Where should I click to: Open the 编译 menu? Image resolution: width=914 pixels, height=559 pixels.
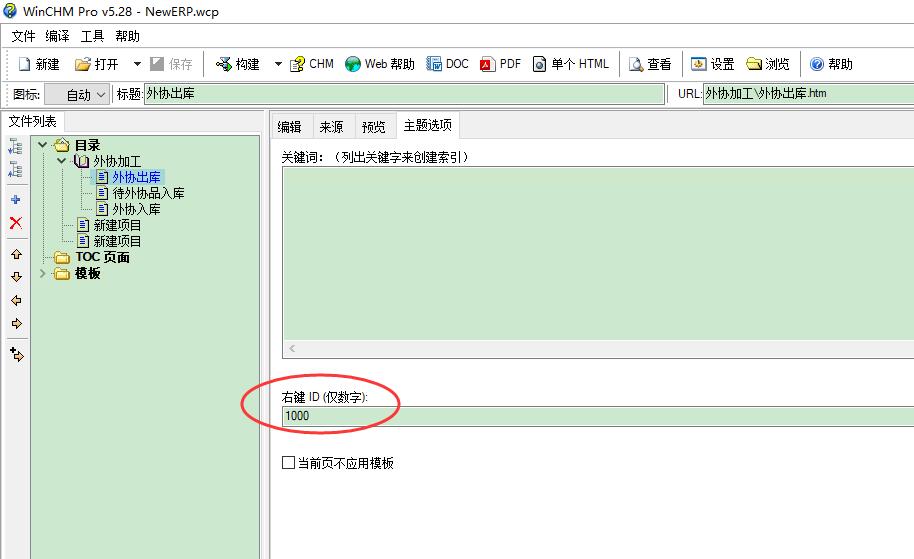tap(57, 36)
